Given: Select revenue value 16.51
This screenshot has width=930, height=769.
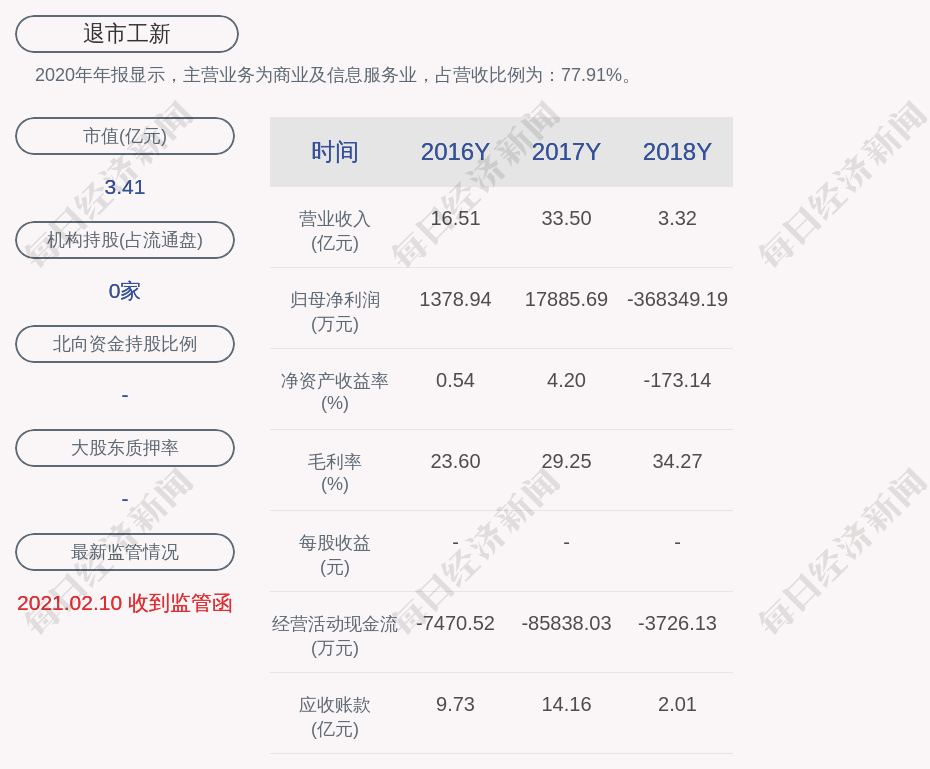Looking at the screenshot, I should click(x=455, y=218).
